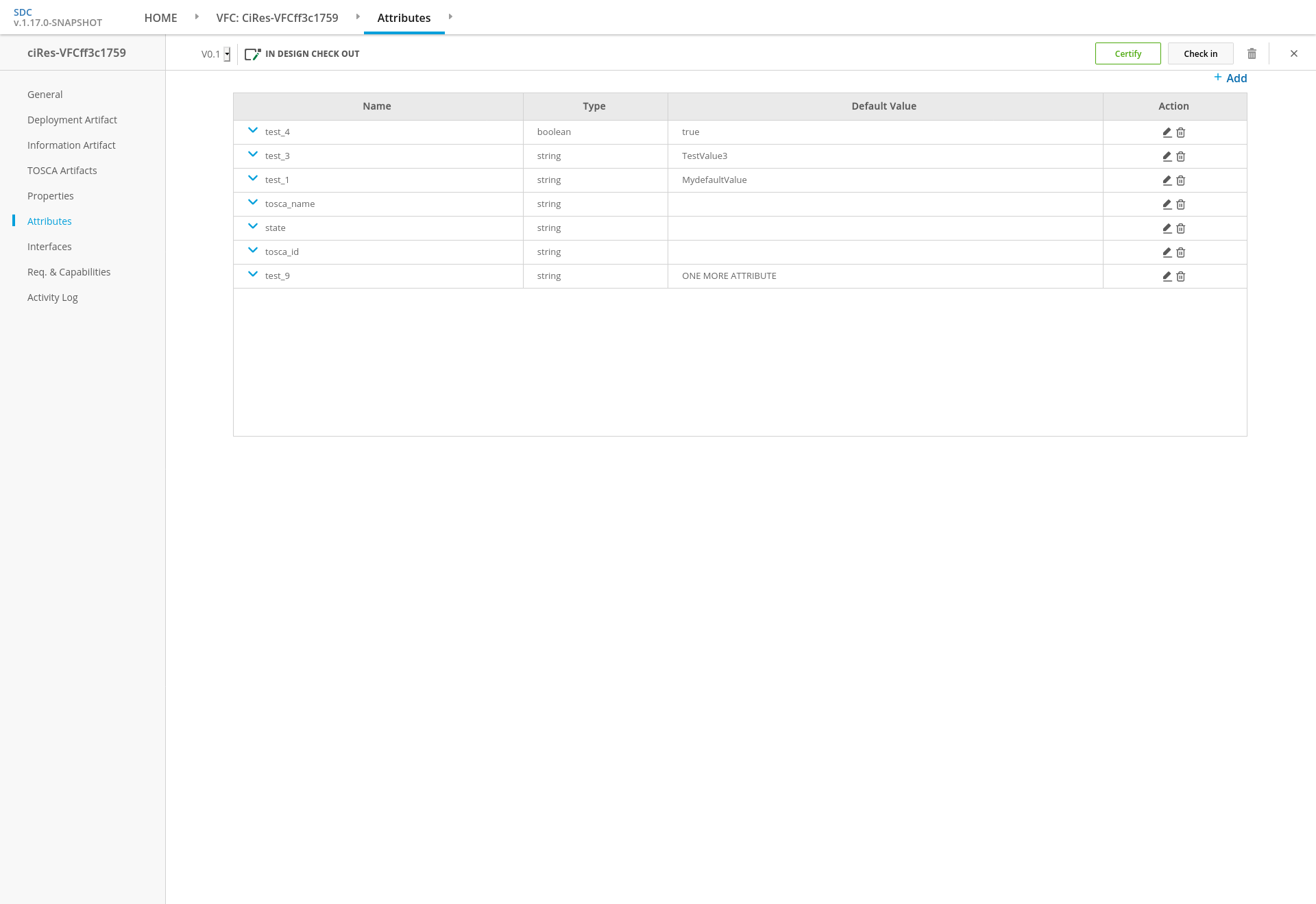Viewport: 1316px width, 904px height.
Task: Edit the test_9 attribute
Action: click(x=1167, y=276)
